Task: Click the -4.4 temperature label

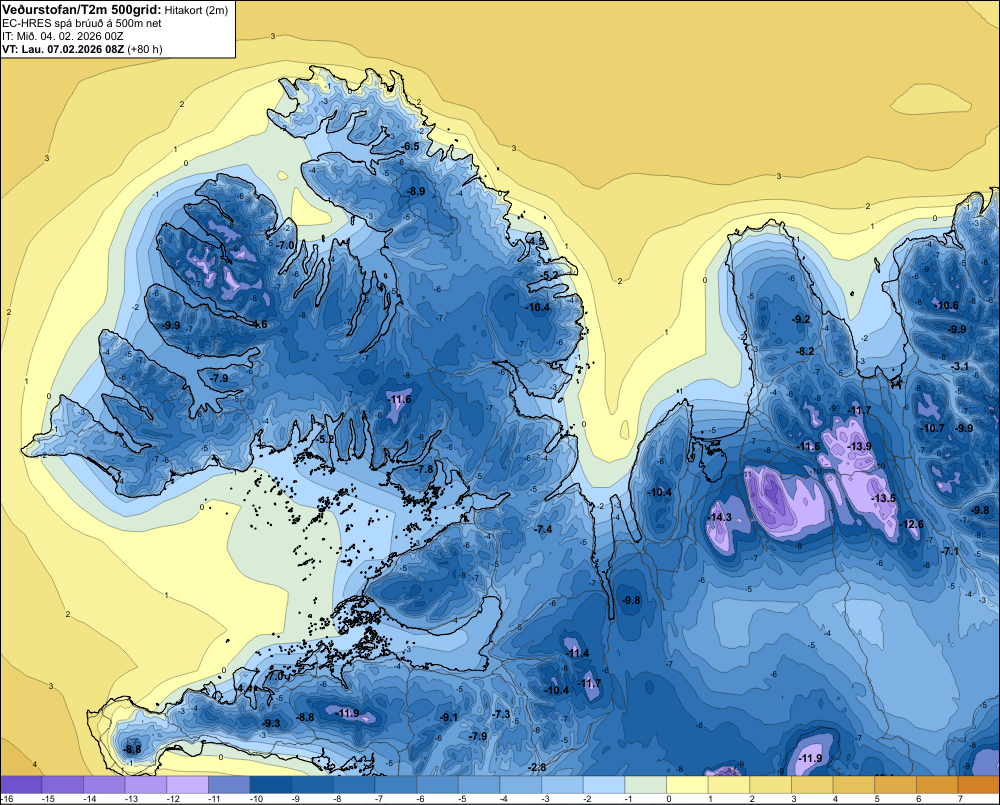Action: [245, 688]
